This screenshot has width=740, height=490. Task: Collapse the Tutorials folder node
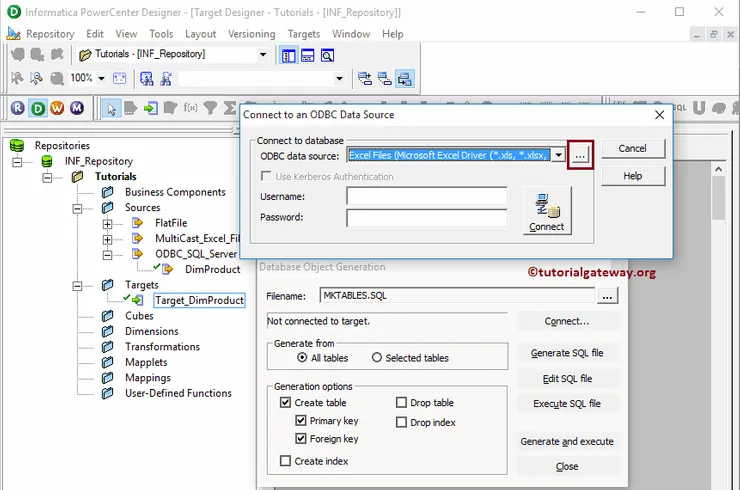point(47,177)
